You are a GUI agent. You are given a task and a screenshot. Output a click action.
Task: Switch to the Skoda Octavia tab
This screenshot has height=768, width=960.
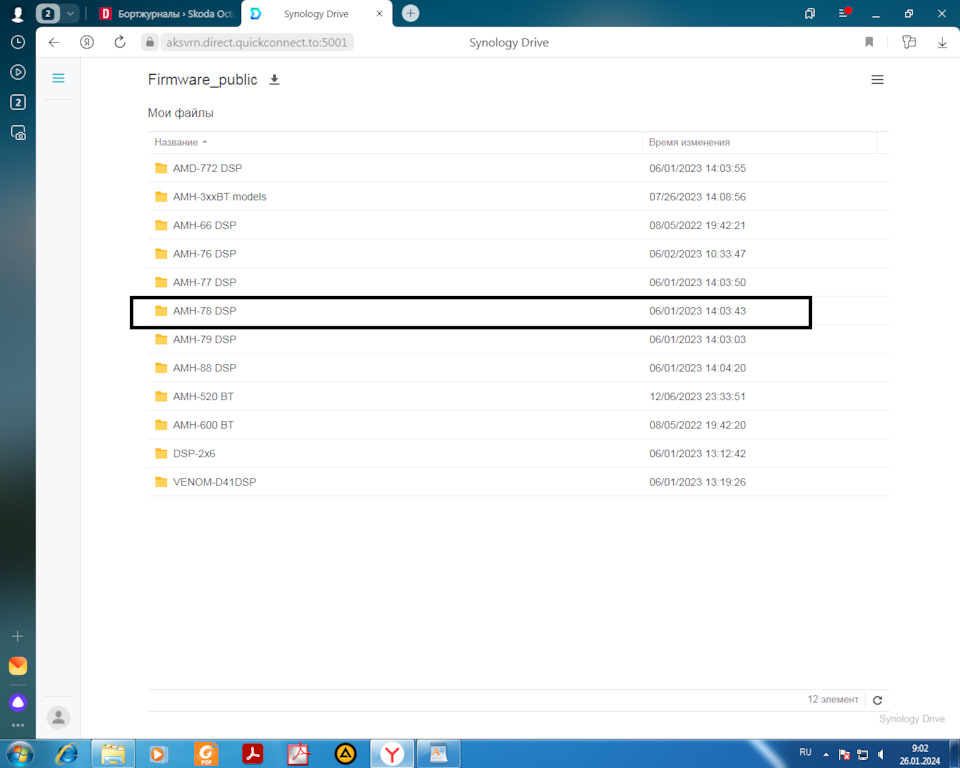[167, 13]
